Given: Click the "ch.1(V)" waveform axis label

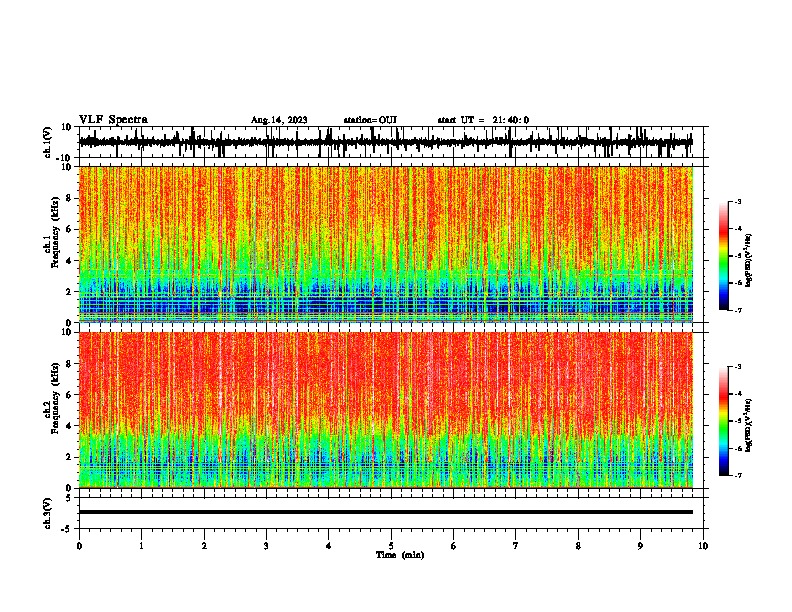Looking at the screenshot, I should pyautogui.click(x=48, y=142).
